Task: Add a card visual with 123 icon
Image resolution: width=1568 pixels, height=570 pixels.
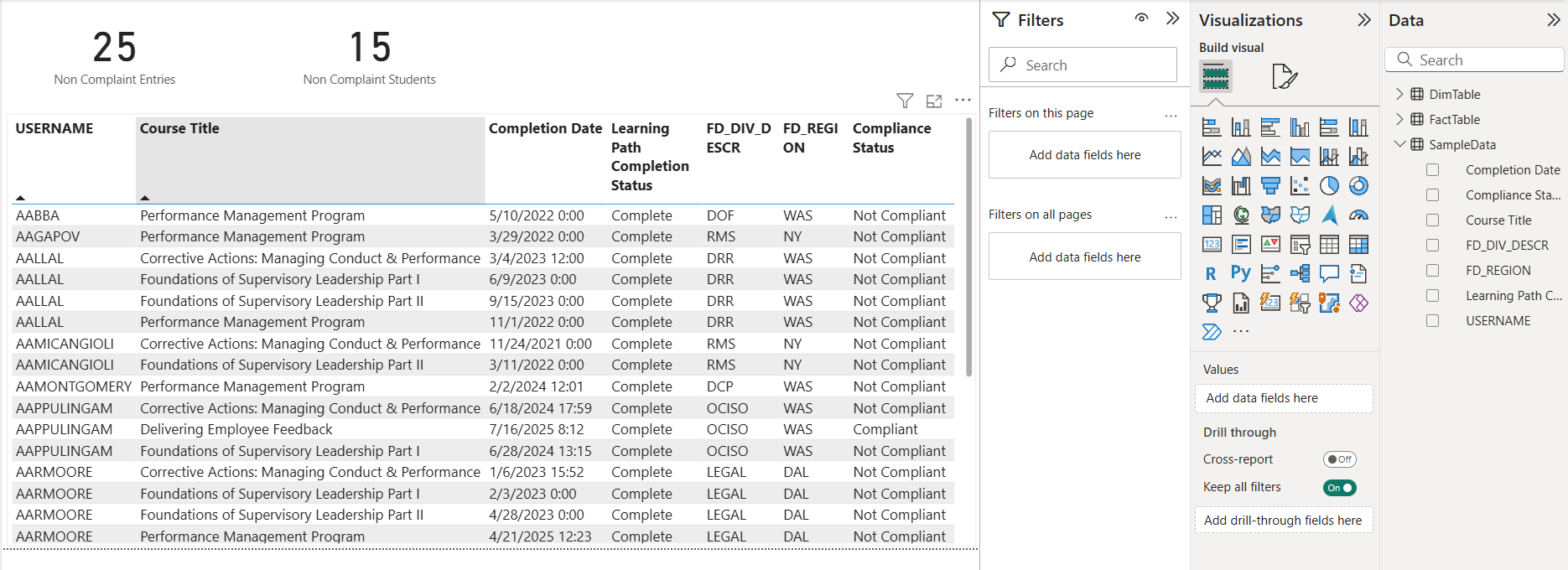Action: coord(1212,245)
